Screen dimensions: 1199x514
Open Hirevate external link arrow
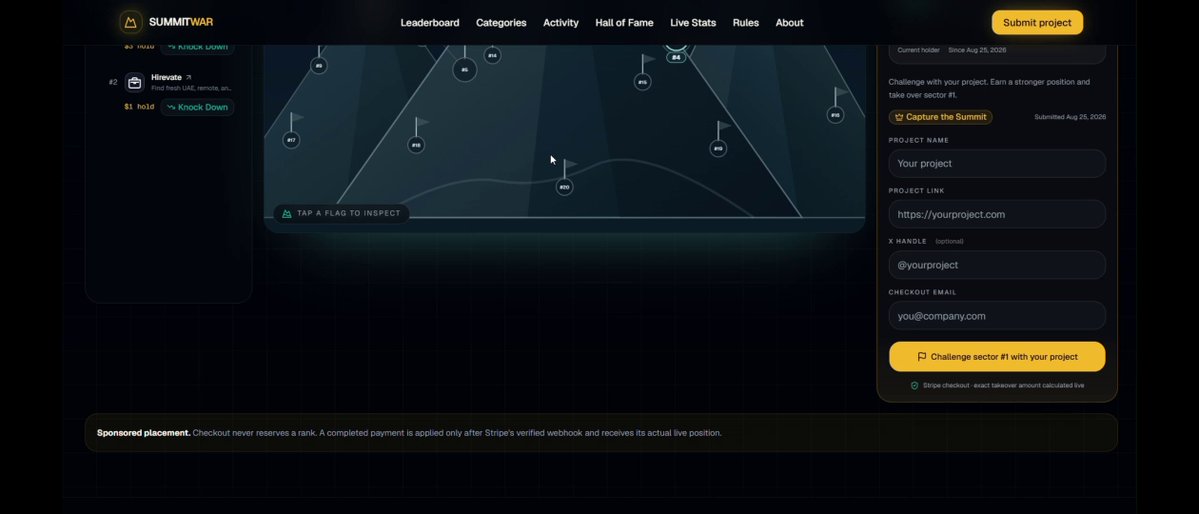(x=188, y=77)
